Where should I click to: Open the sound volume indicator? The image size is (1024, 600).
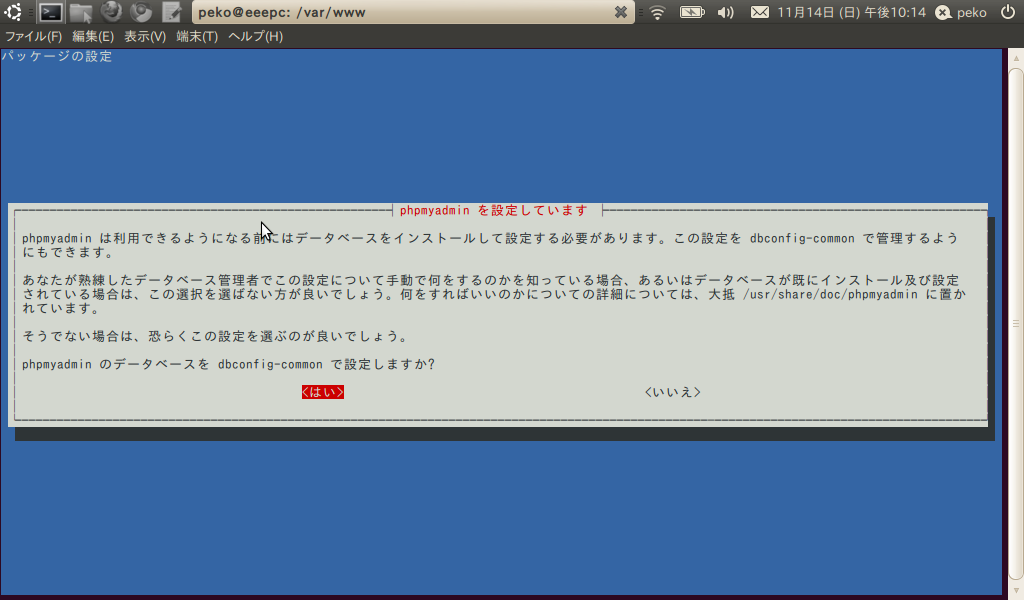726,12
